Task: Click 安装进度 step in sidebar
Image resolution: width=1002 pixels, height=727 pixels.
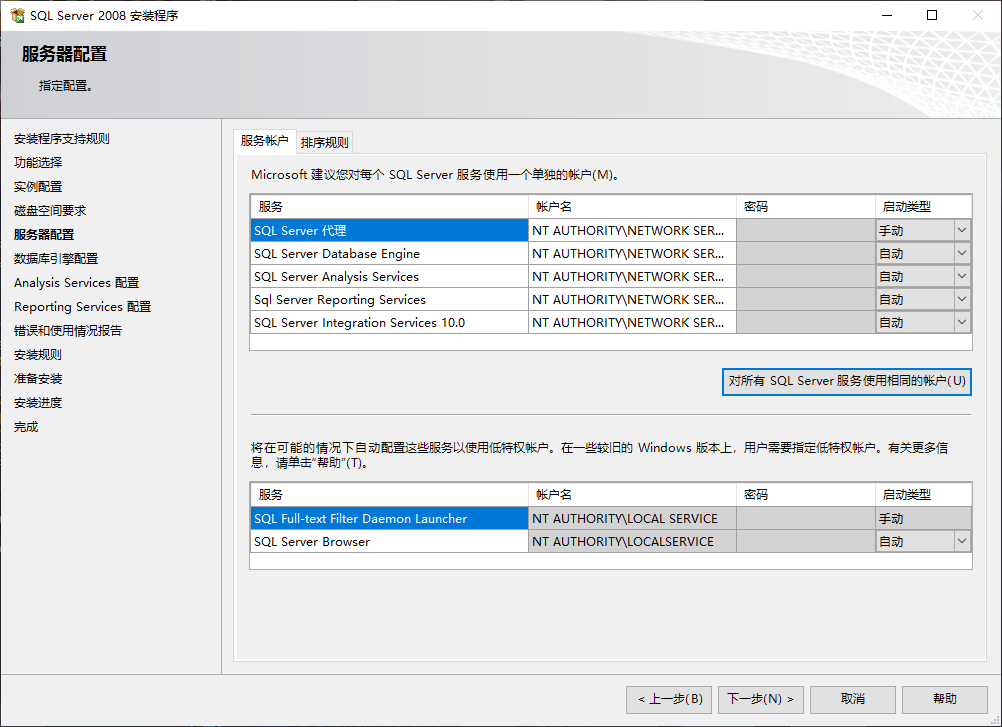Action: click(38, 402)
